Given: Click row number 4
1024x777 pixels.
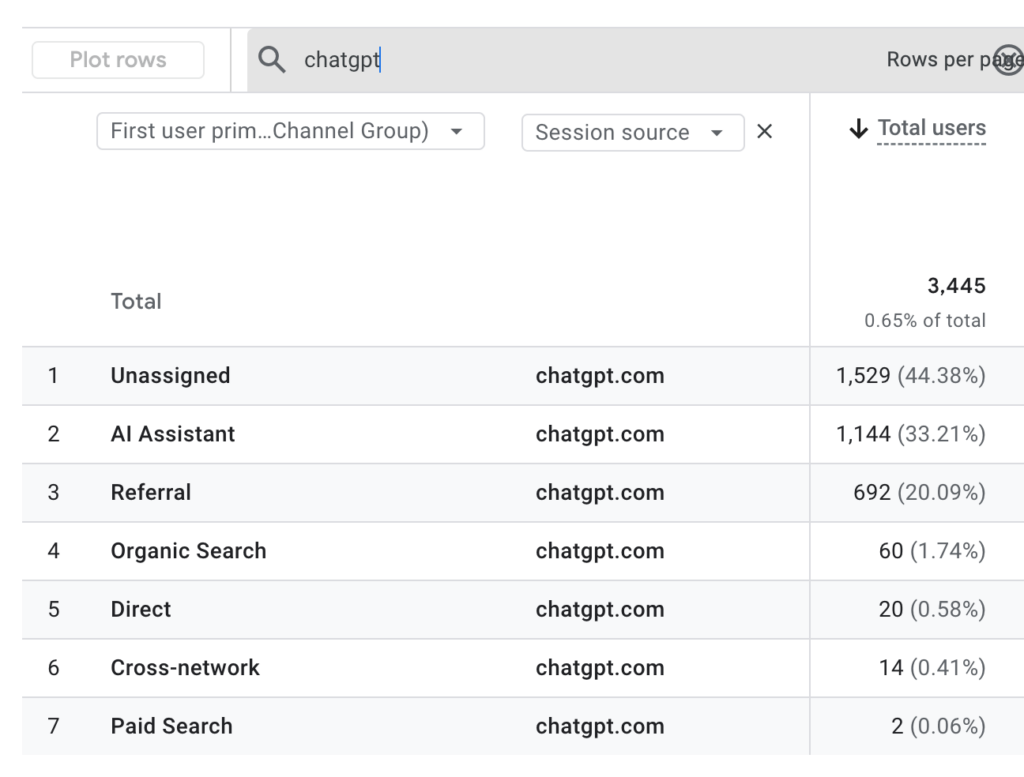Looking at the screenshot, I should click(54, 550).
